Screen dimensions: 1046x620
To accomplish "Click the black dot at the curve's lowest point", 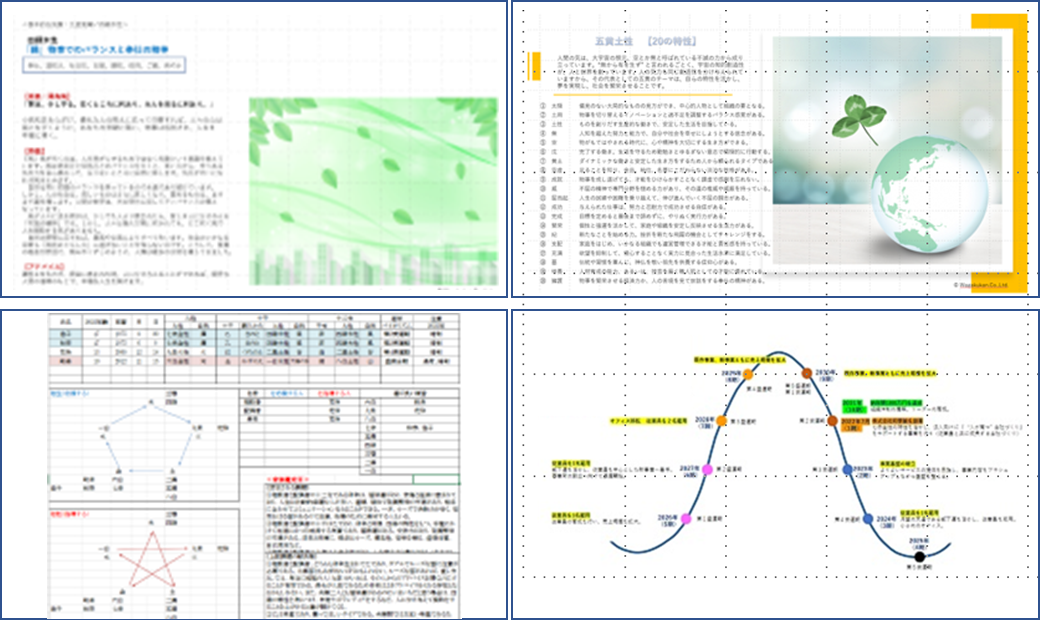I will tap(919, 557).
